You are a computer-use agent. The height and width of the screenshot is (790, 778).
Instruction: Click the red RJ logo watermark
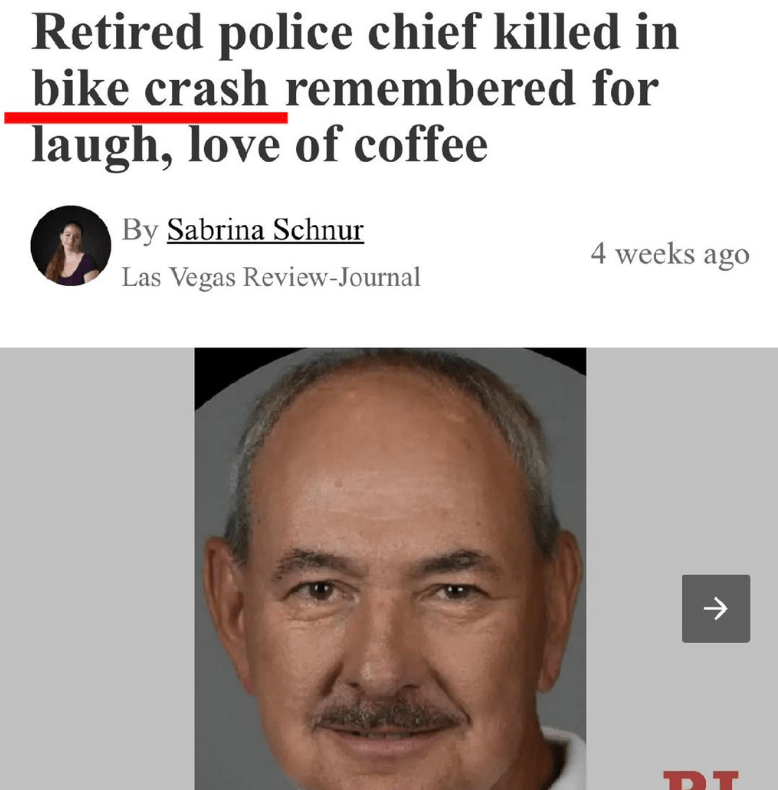pyautogui.click(x=701, y=780)
